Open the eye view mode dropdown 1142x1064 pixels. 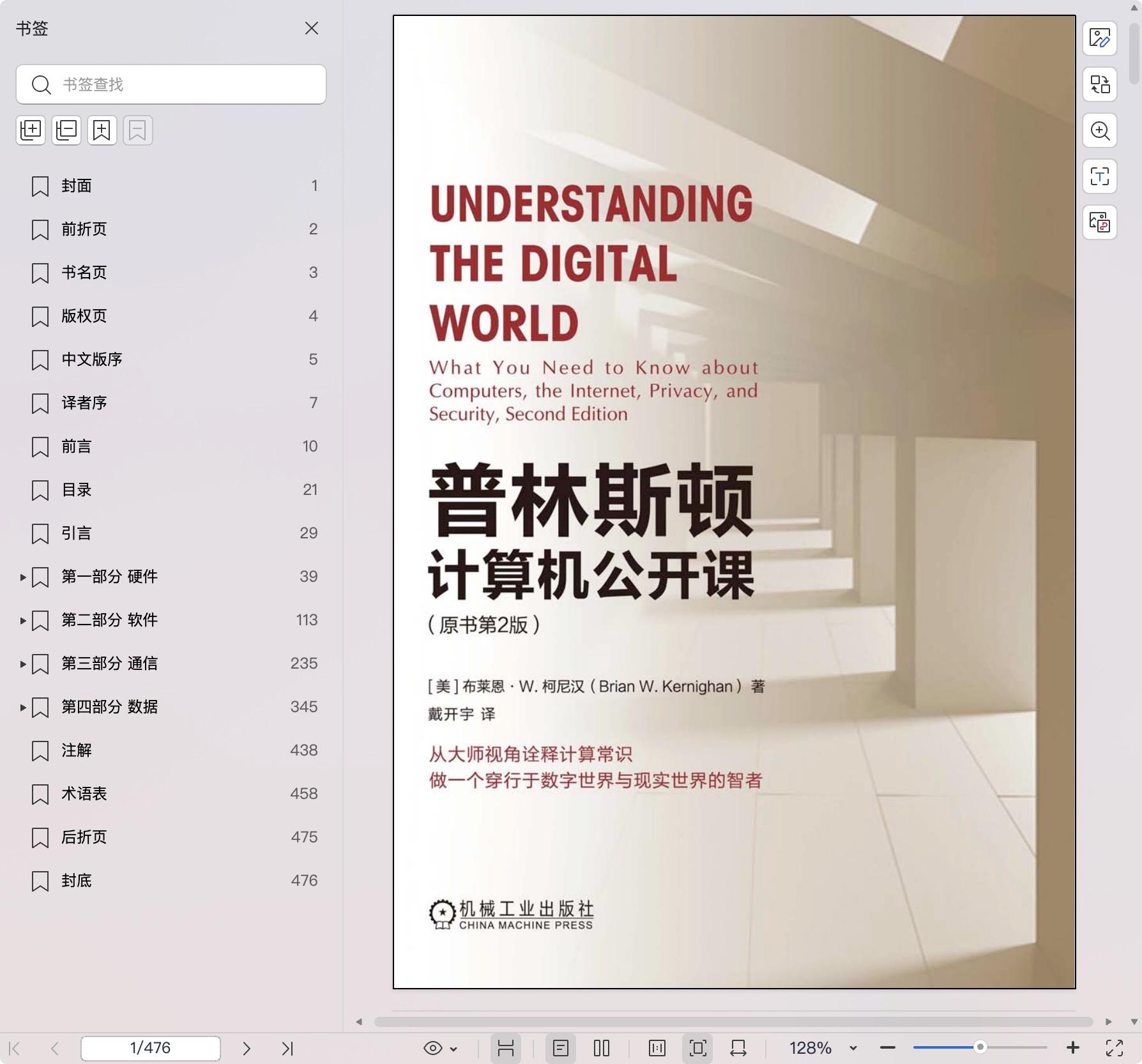[441, 1048]
